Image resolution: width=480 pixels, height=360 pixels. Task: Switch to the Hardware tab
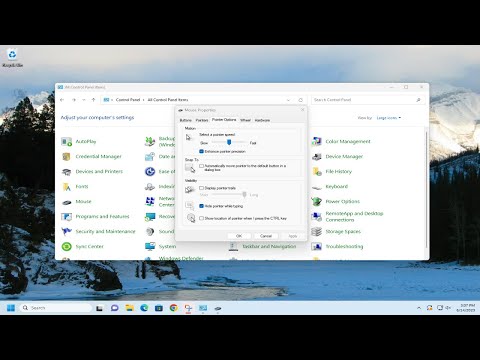(x=262, y=120)
